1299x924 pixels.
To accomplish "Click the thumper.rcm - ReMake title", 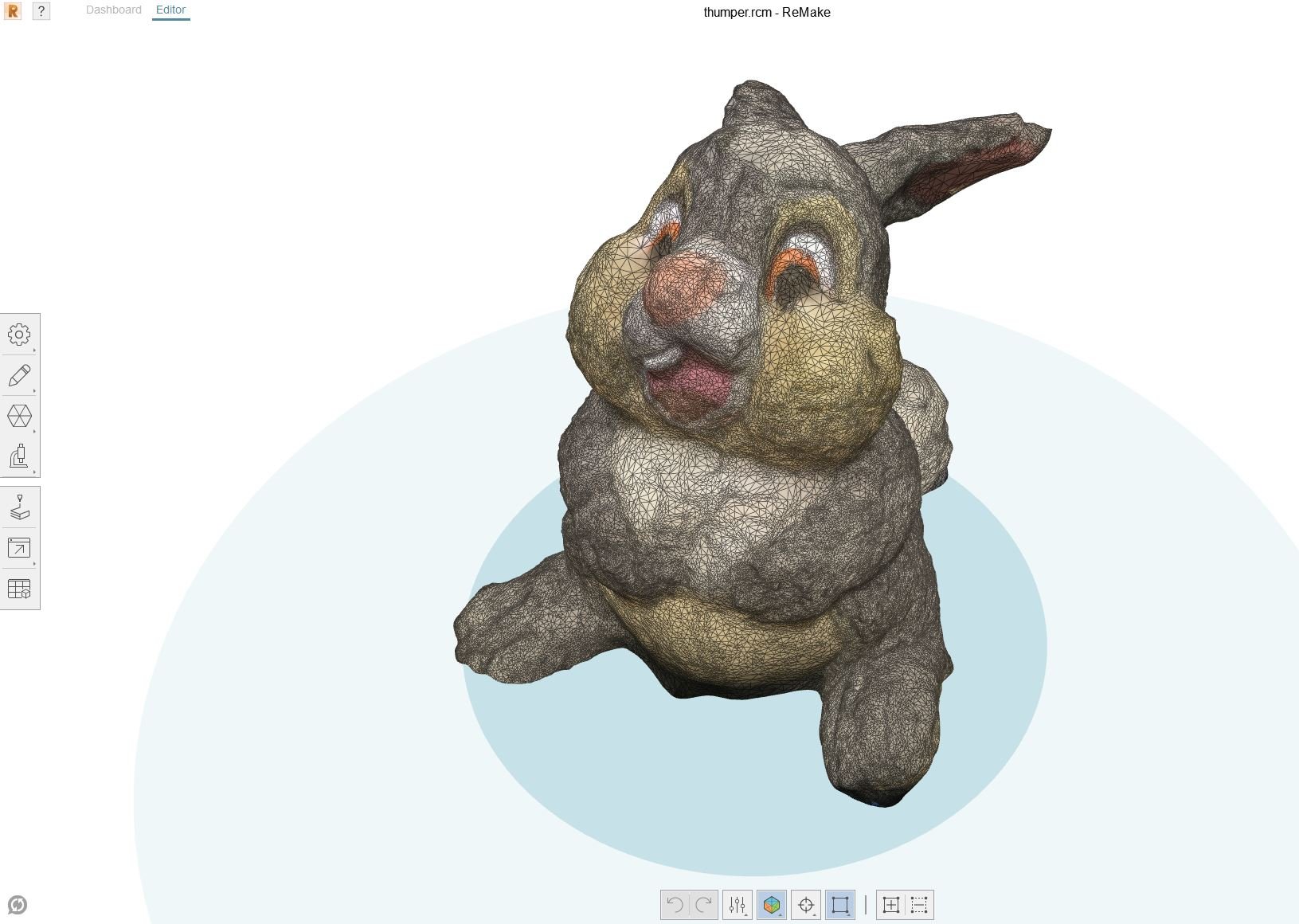I will pos(767,12).
